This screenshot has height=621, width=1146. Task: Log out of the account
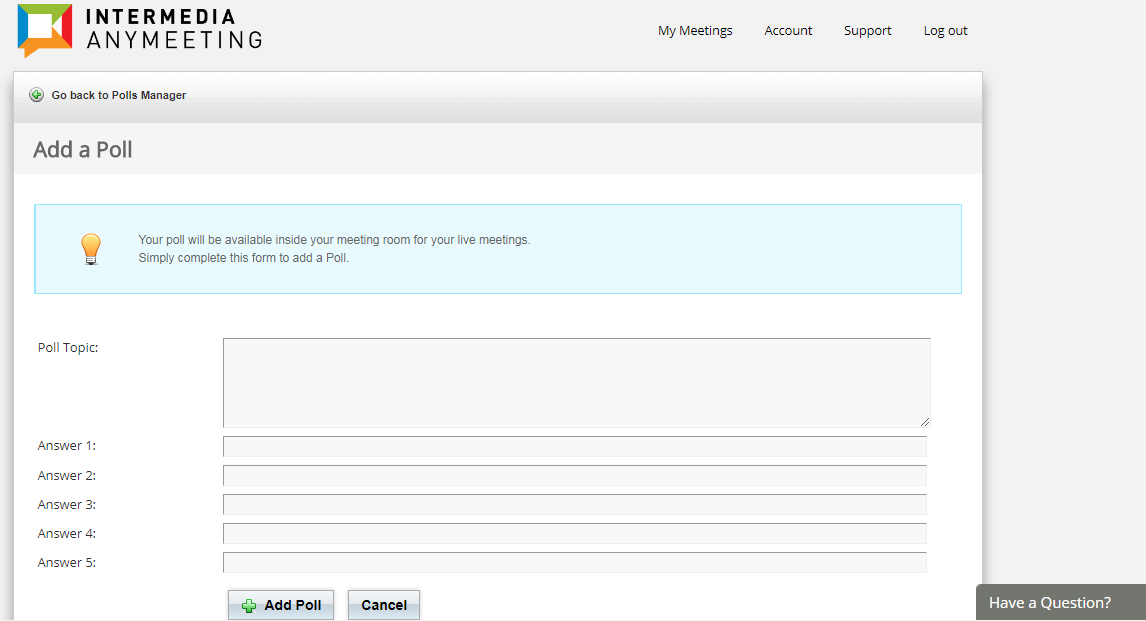click(945, 31)
